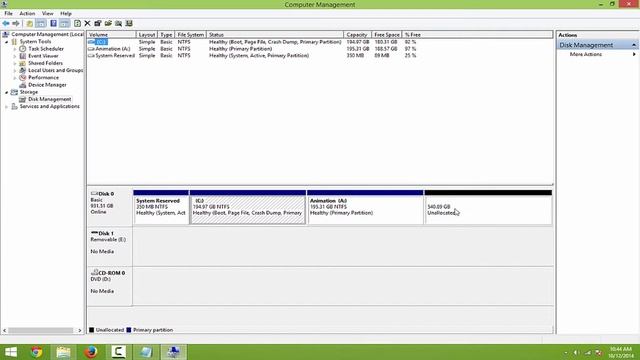
Task: Click the Computer Management taskbar icon
Action: click(173, 352)
